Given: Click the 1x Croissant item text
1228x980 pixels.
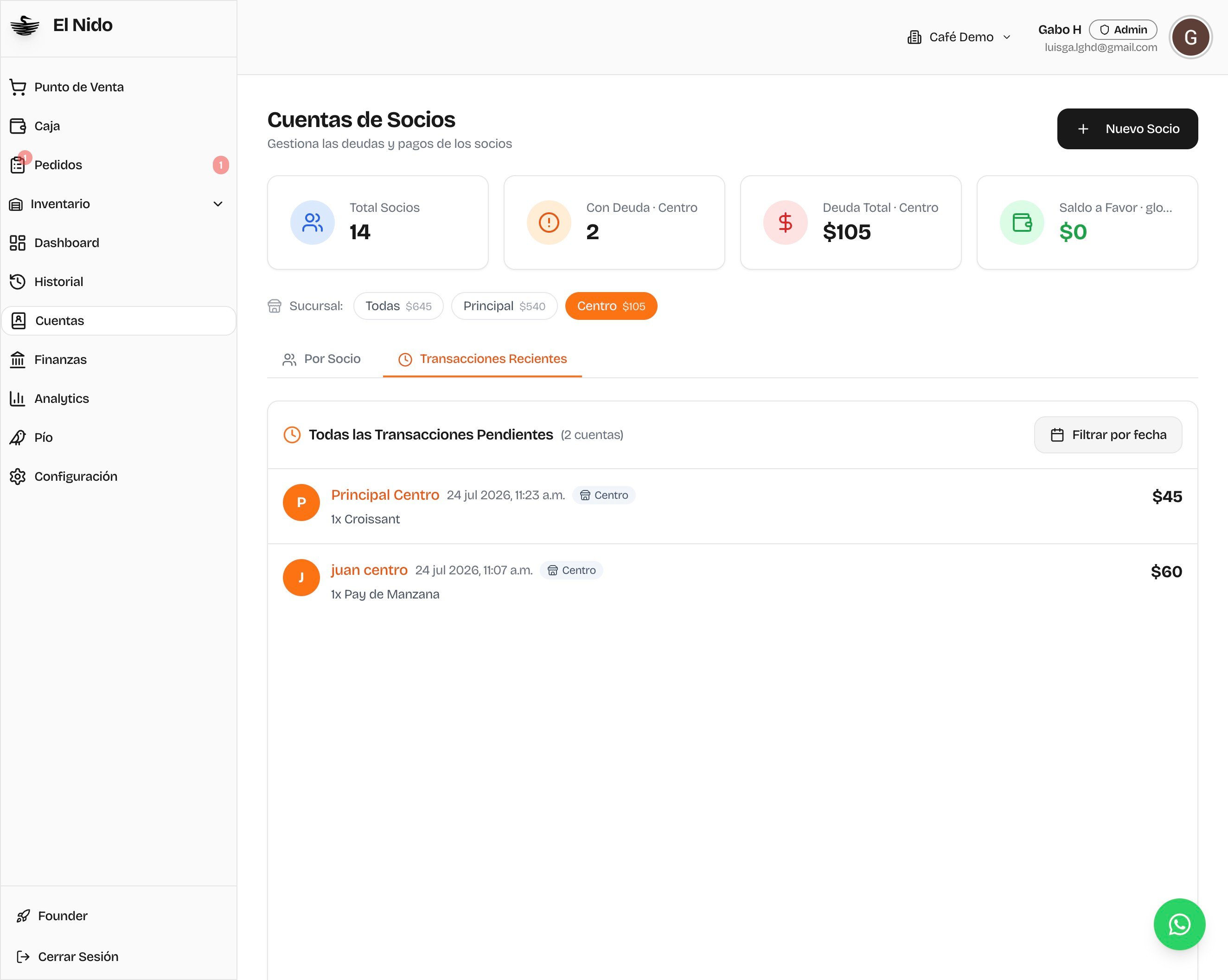Looking at the screenshot, I should click(366, 519).
